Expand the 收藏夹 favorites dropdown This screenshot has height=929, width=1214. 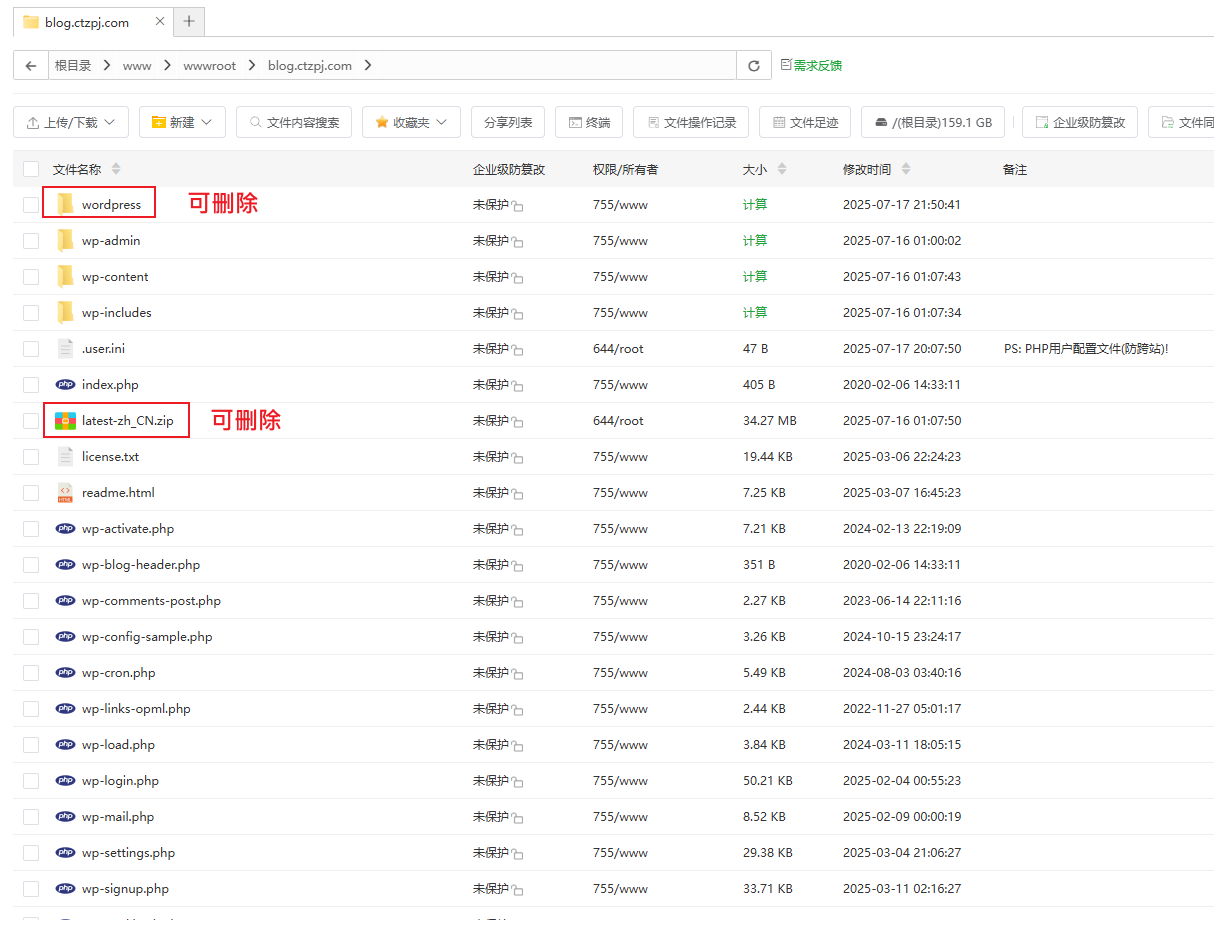[x=411, y=122]
